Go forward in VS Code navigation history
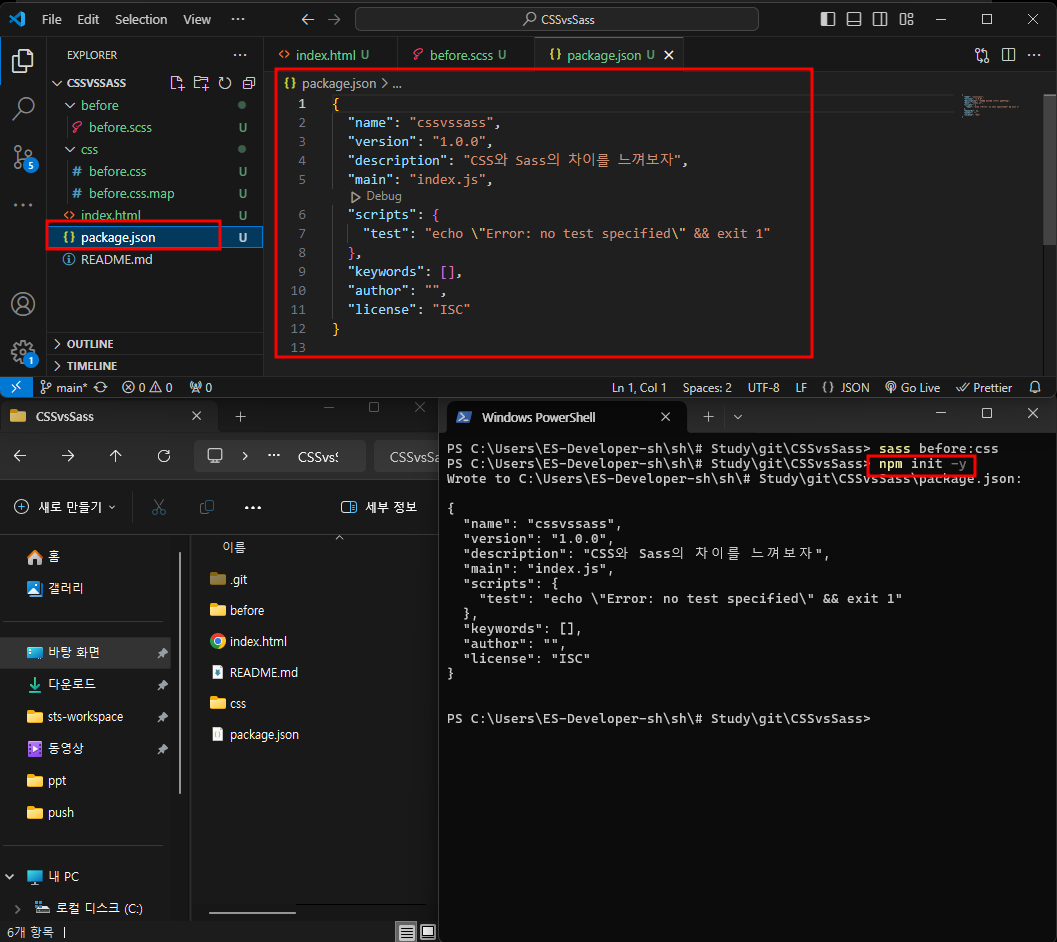1057x942 pixels. pos(334,20)
